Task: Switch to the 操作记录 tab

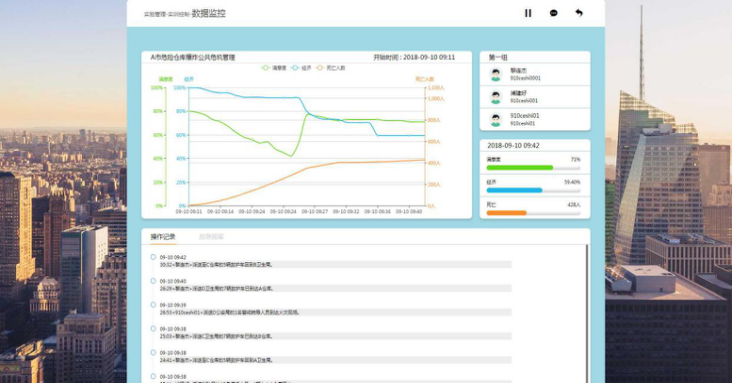Action: 163,237
